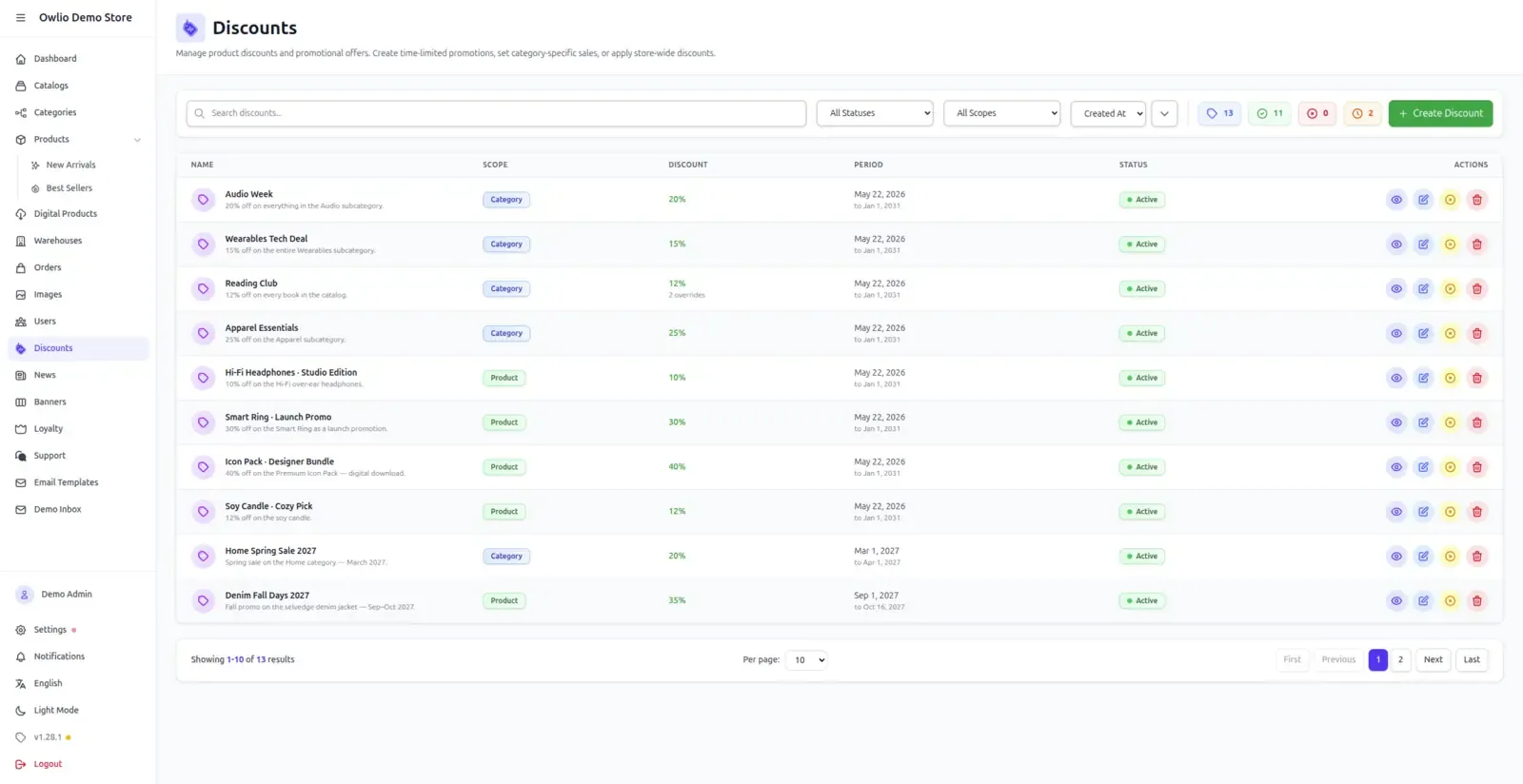Filter by 11 active discounts badge
The height and width of the screenshot is (784, 1523).
[x=1270, y=113]
